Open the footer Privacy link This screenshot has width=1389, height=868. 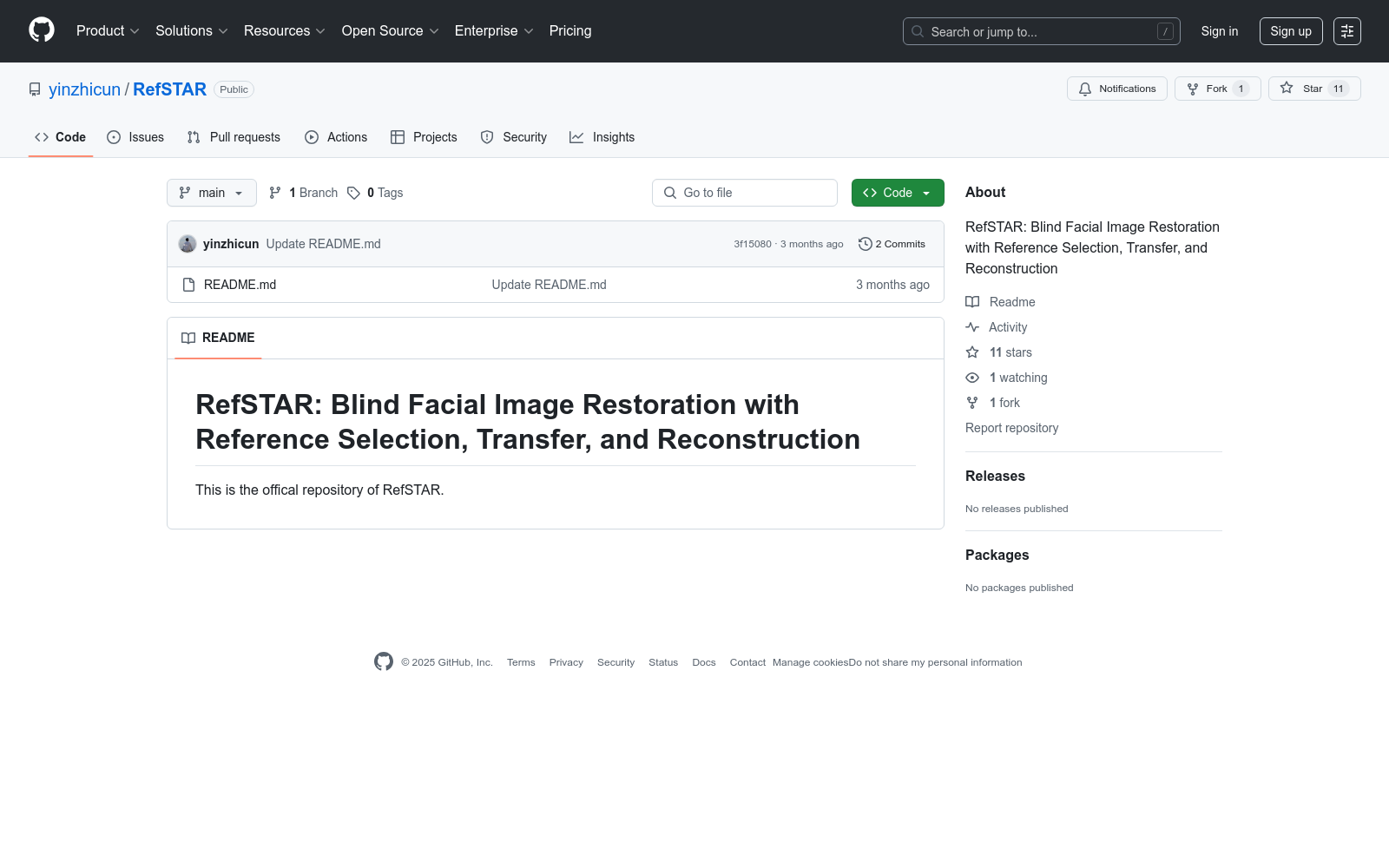566,662
